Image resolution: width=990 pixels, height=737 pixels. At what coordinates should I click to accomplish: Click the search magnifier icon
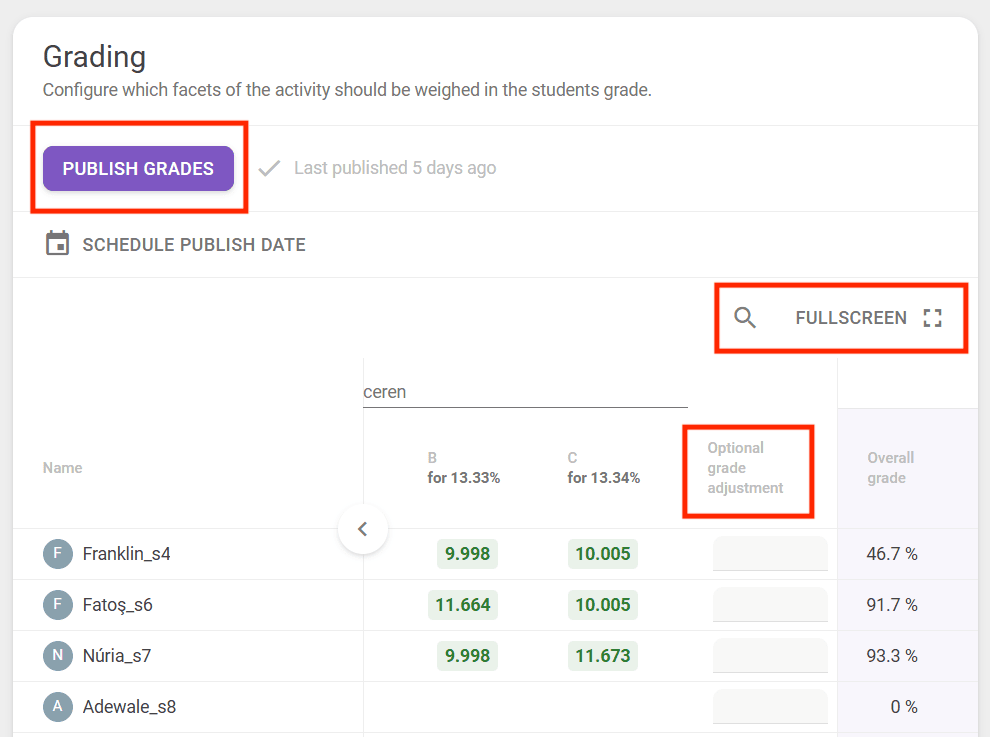(x=745, y=318)
